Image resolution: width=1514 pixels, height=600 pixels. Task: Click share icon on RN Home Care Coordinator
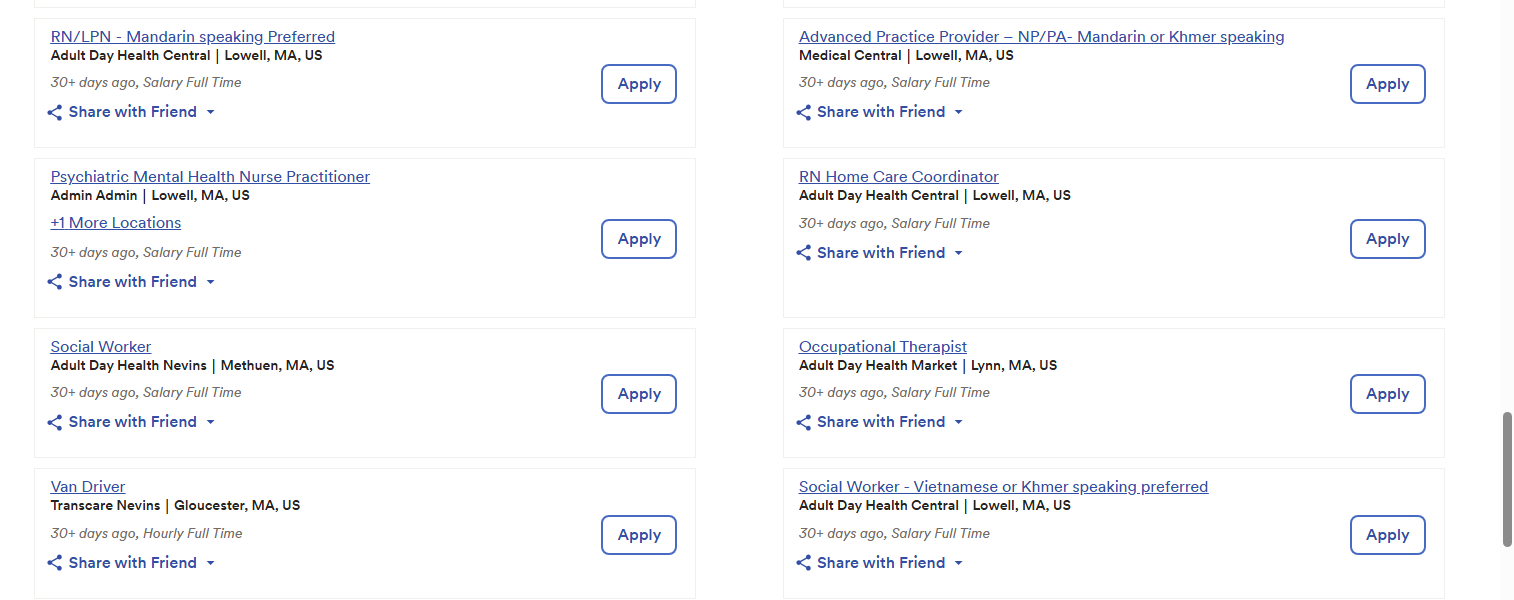[x=803, y=254]
